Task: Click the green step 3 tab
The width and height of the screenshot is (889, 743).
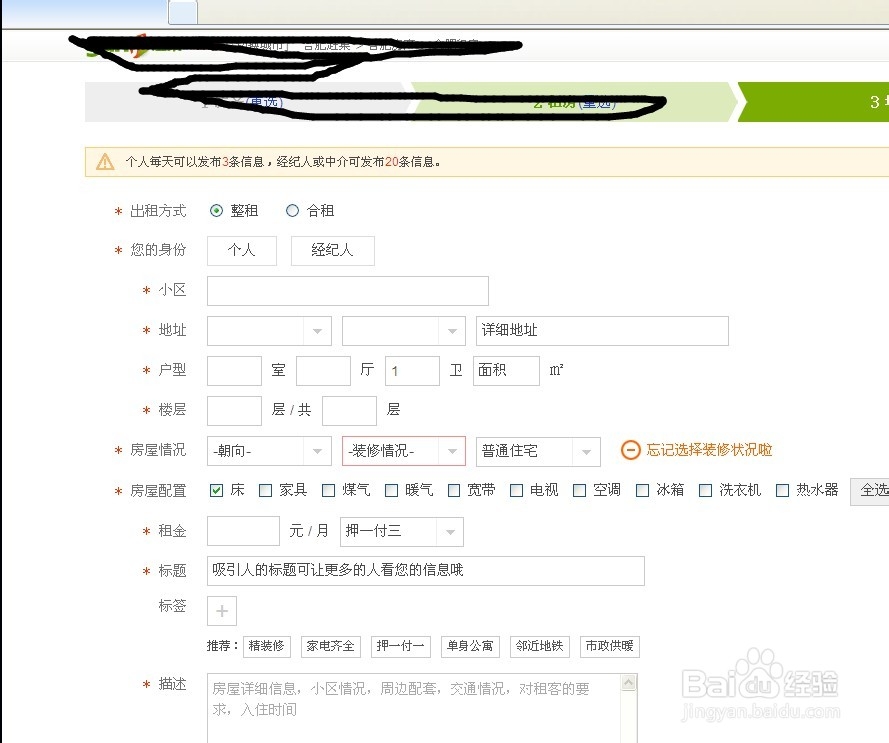Action: 814,102
